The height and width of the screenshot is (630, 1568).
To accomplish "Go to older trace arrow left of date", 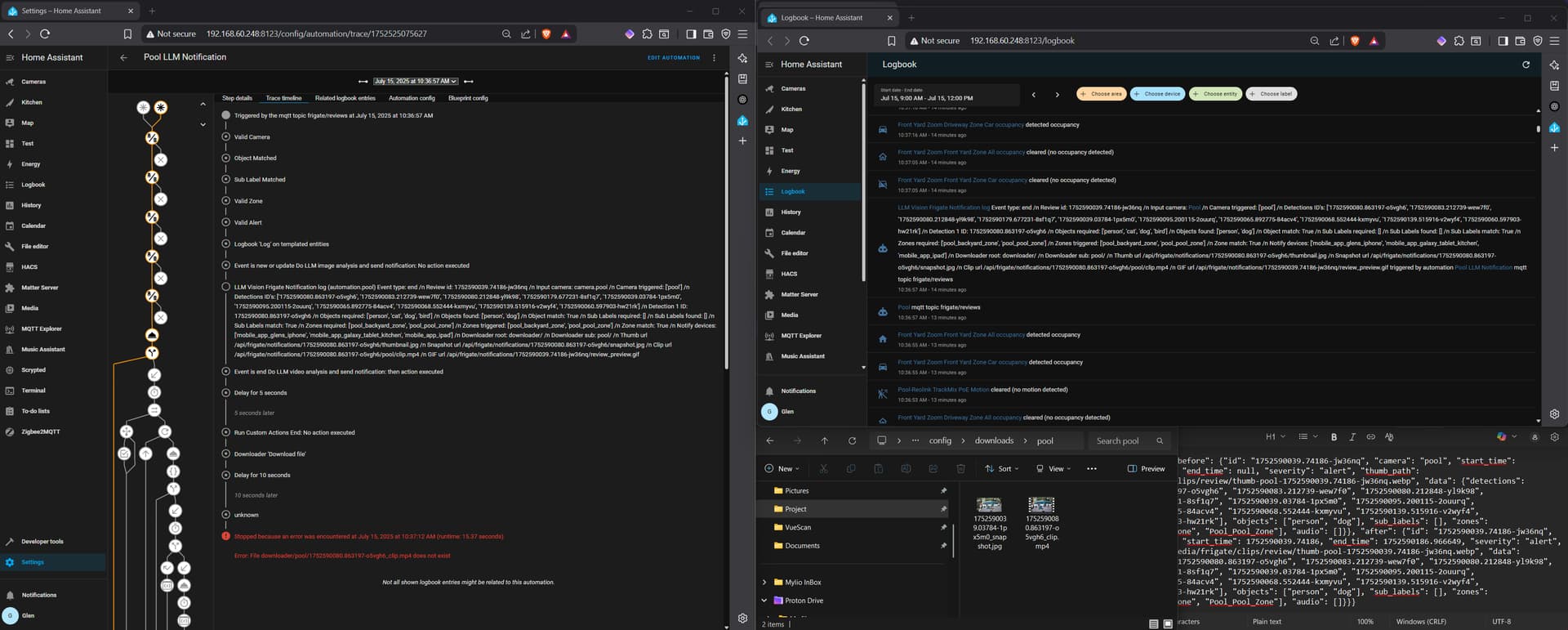I will click(363, 81).
